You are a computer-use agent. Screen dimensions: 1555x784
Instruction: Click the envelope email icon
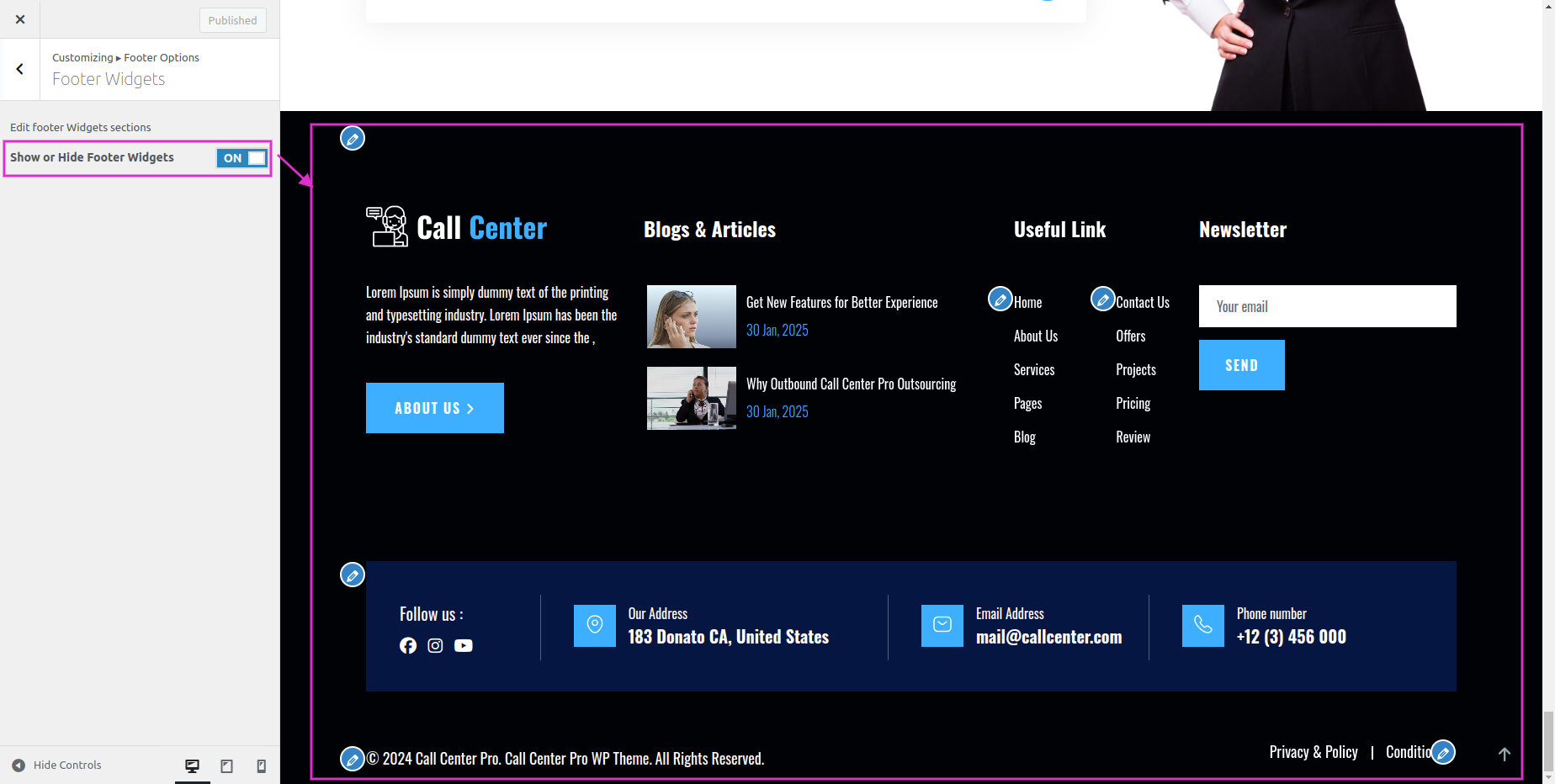point(942,626)
